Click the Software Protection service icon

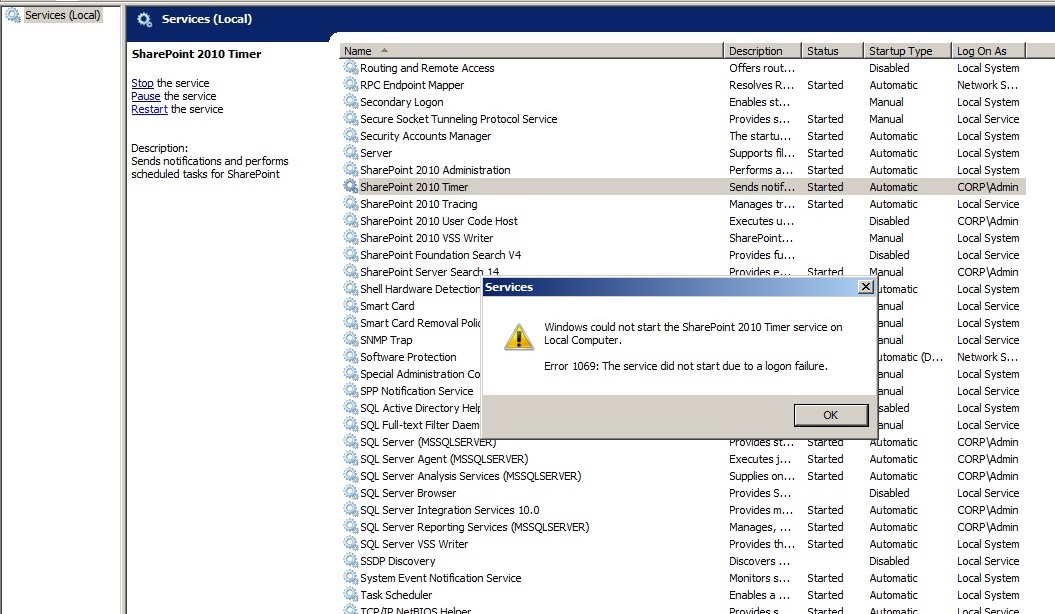[350, 356]
